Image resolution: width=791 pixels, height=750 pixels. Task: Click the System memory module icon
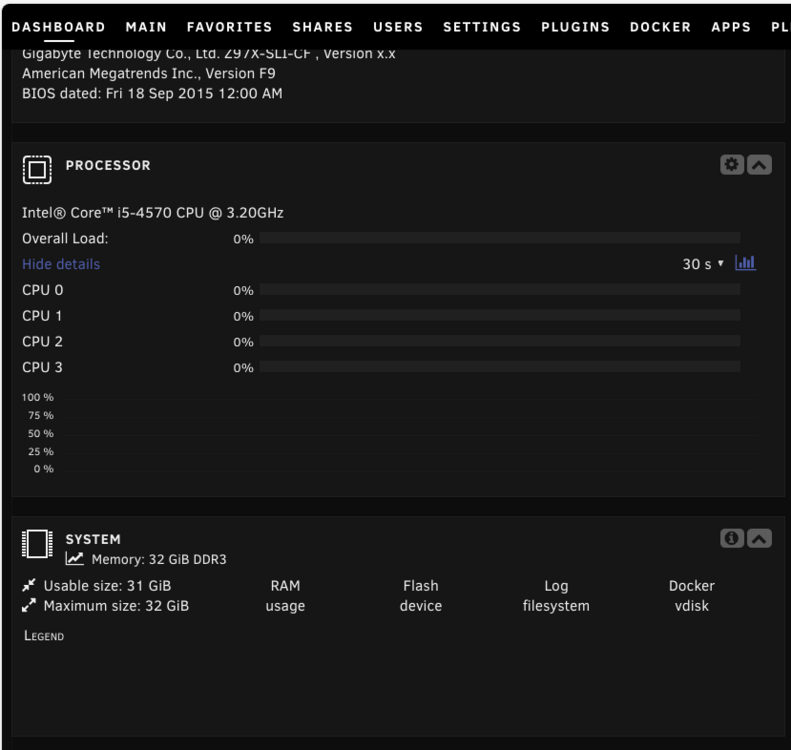[37, 544]
